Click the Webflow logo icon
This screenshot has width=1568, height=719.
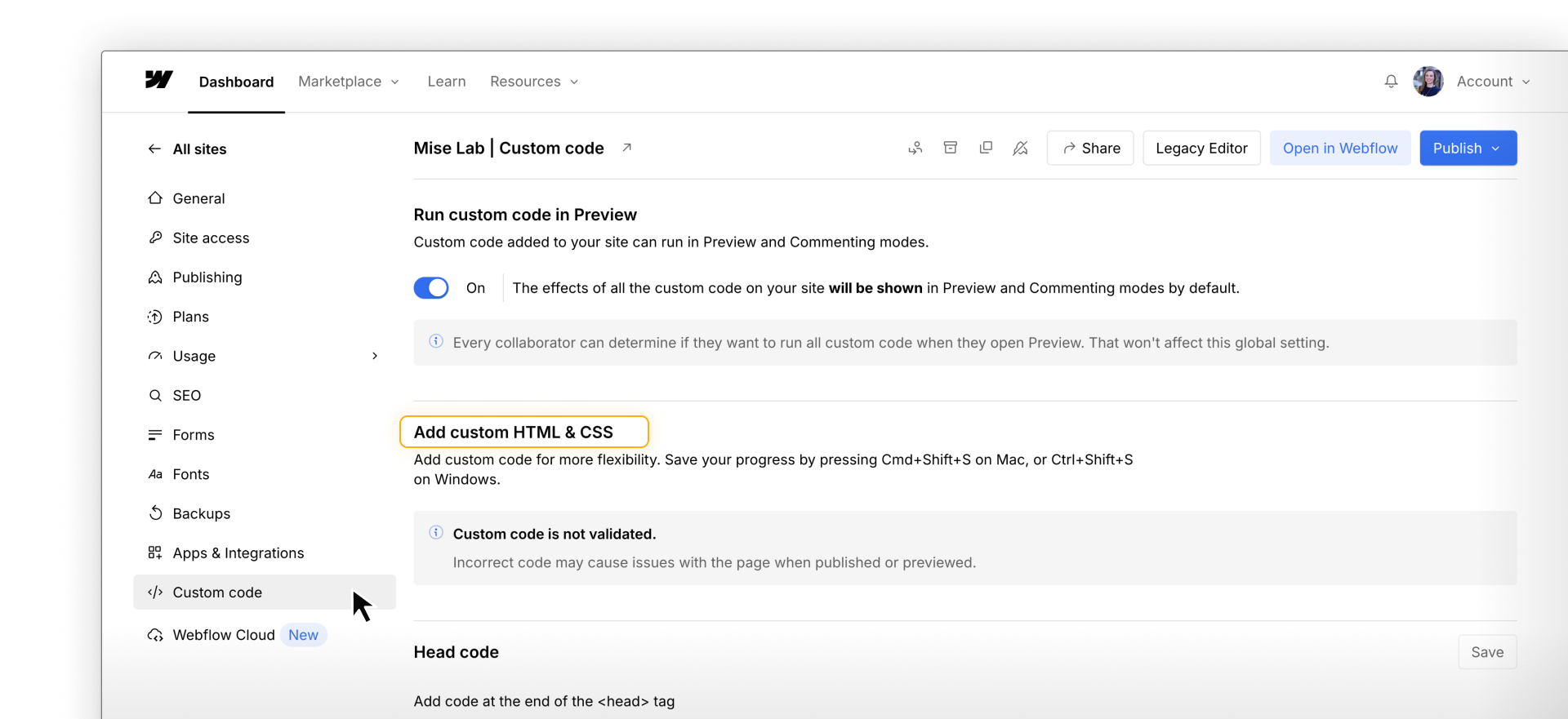159,80
